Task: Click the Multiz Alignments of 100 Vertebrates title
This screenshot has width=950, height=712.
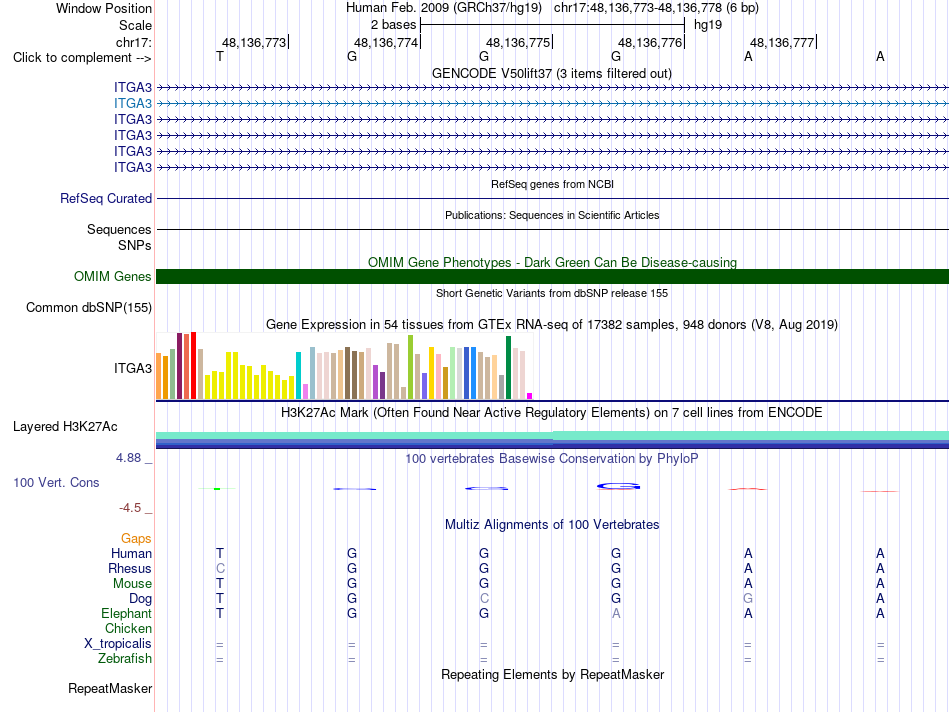Action: click(x=552, y=525)
